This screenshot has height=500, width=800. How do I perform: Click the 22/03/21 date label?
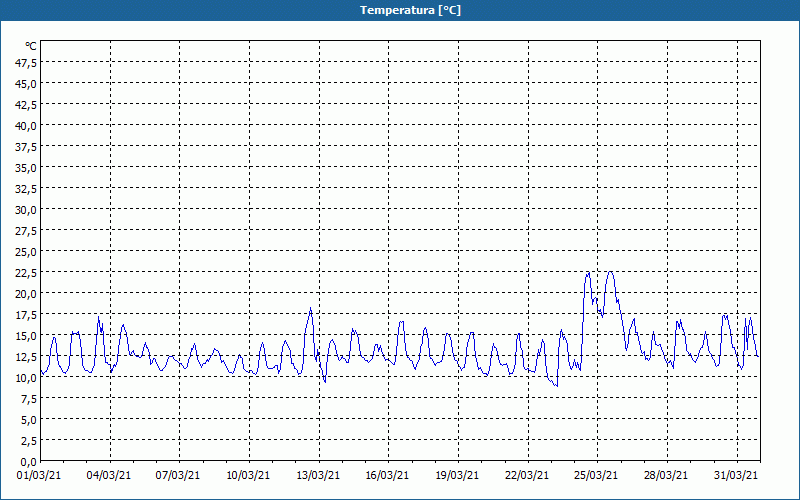(527, 475)
